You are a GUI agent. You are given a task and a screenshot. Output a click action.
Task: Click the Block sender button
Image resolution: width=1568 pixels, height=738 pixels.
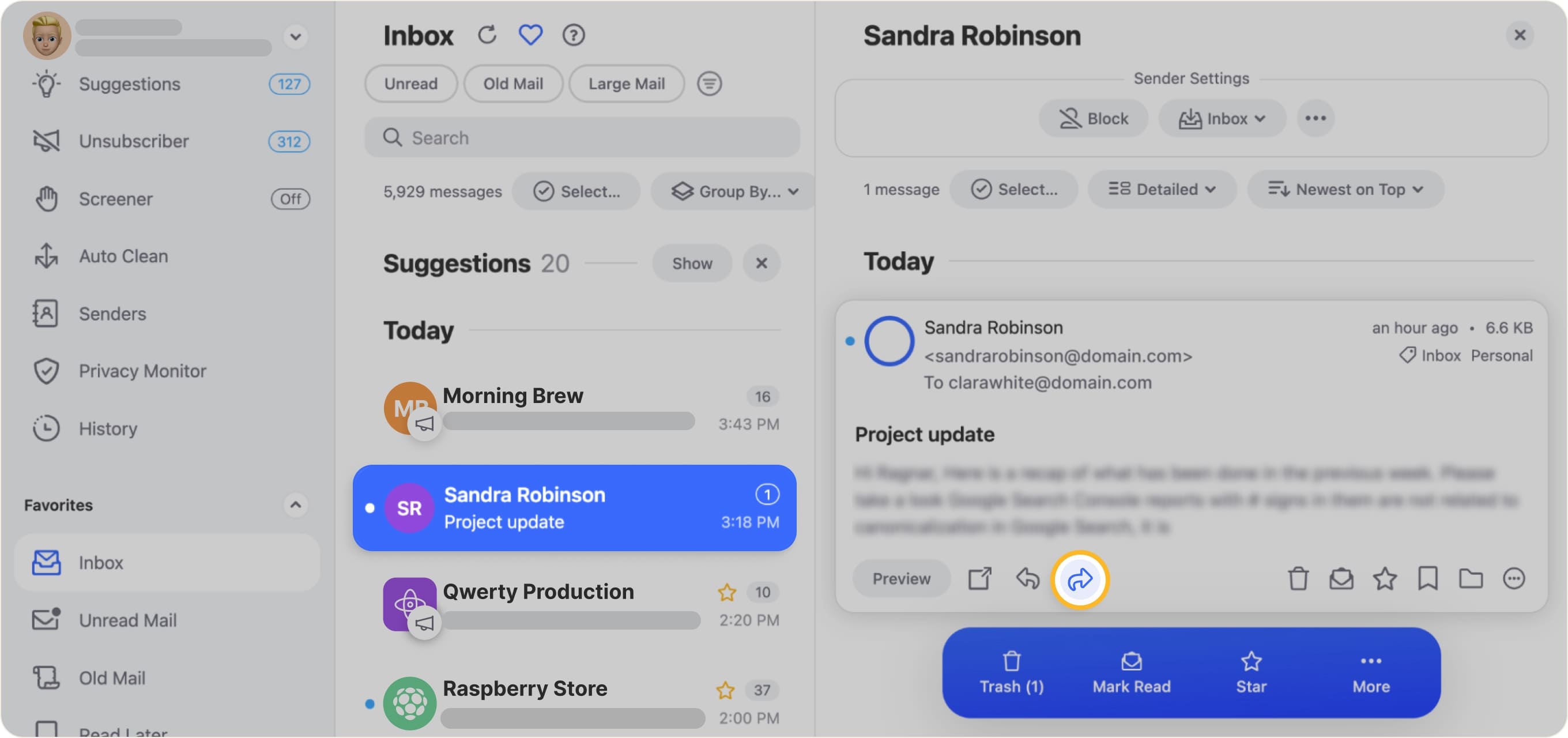coord(1093,118)
